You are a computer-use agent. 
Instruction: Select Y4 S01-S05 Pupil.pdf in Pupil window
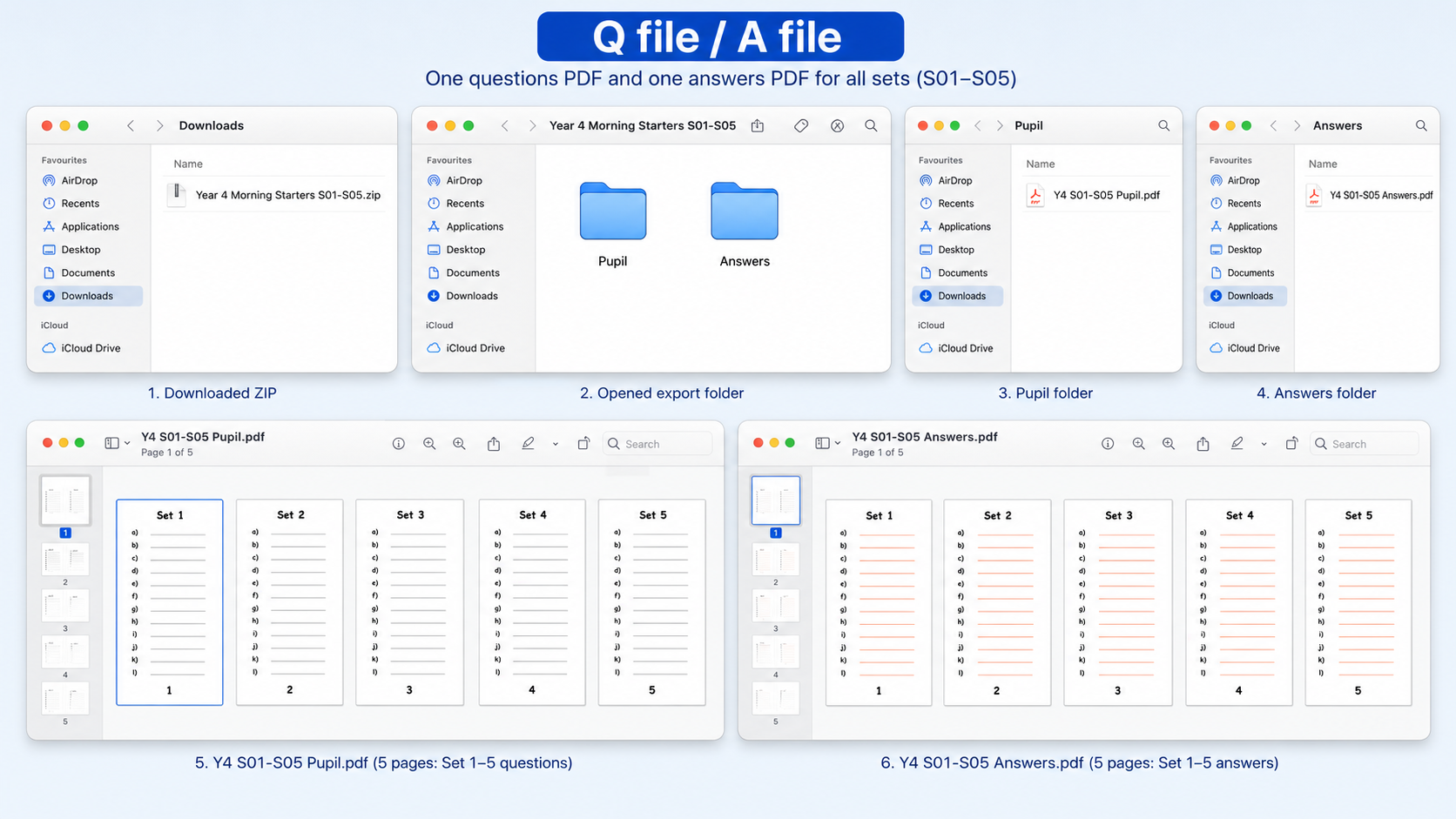[1095, 195]
